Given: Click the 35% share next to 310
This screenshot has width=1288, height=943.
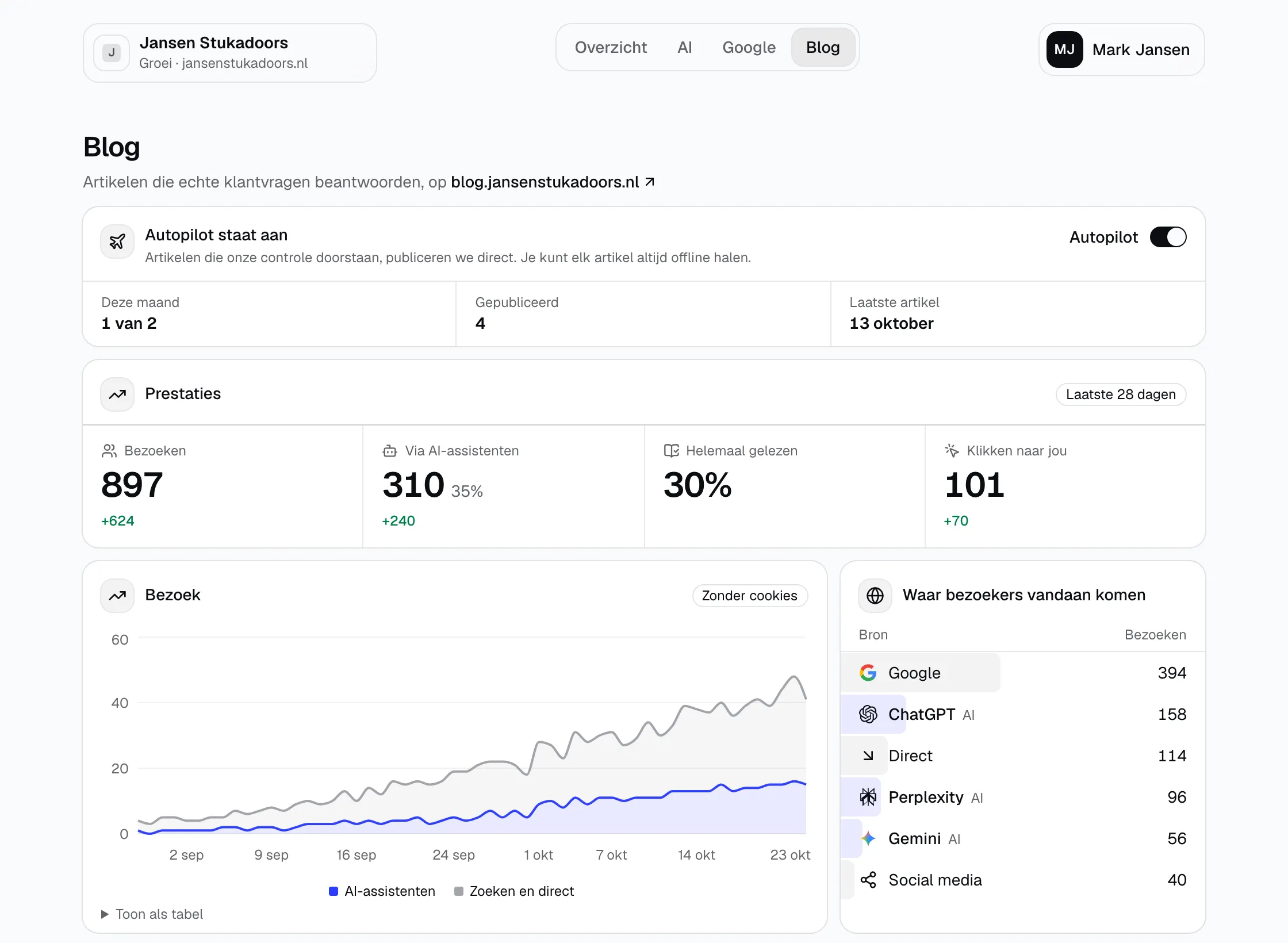Looking at the screenshot, I should point(467,492).
